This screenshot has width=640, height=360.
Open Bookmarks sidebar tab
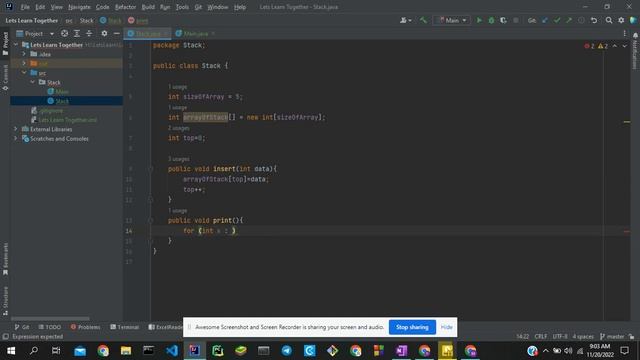[5, 259]
